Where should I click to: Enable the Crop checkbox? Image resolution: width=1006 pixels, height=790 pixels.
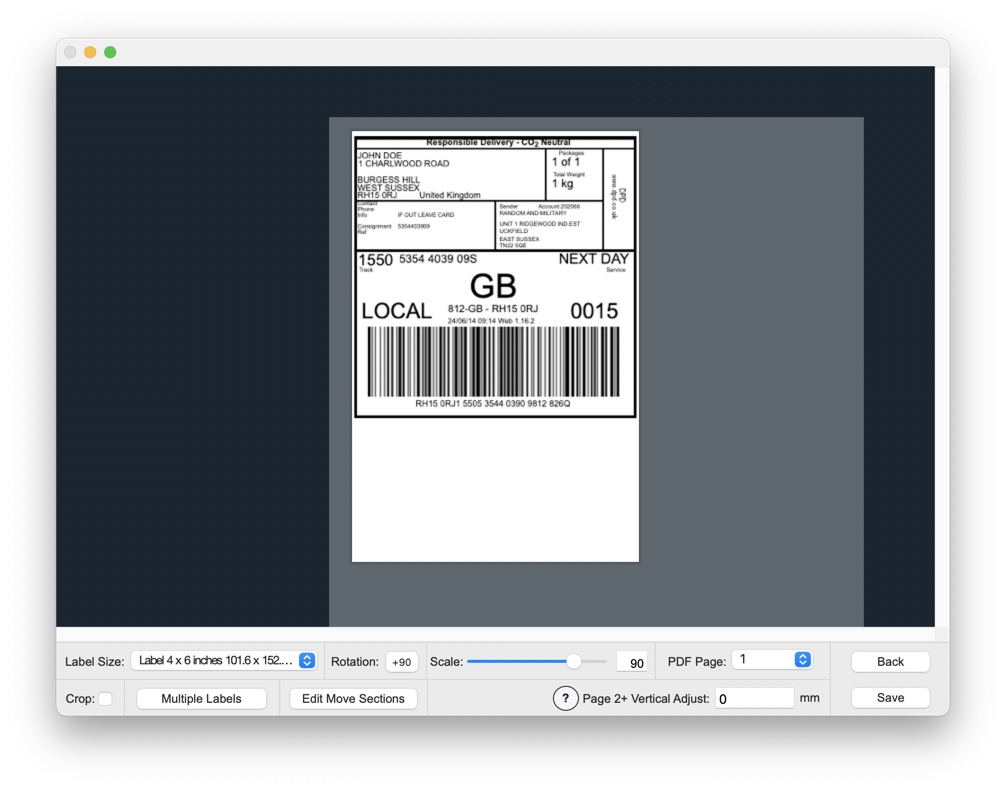[x=105, y=699]
